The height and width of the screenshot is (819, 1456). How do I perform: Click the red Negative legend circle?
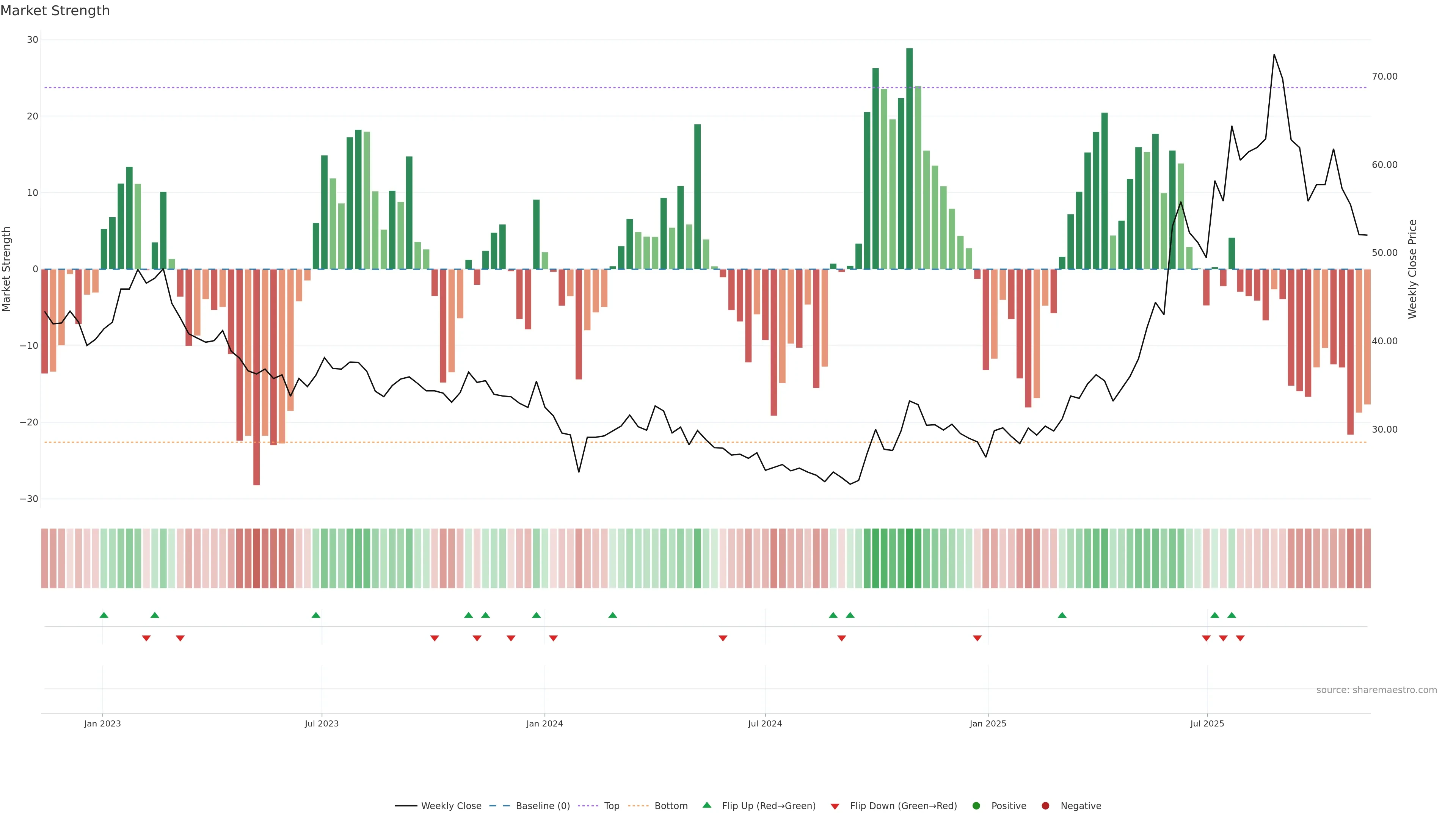[1045, 806]
